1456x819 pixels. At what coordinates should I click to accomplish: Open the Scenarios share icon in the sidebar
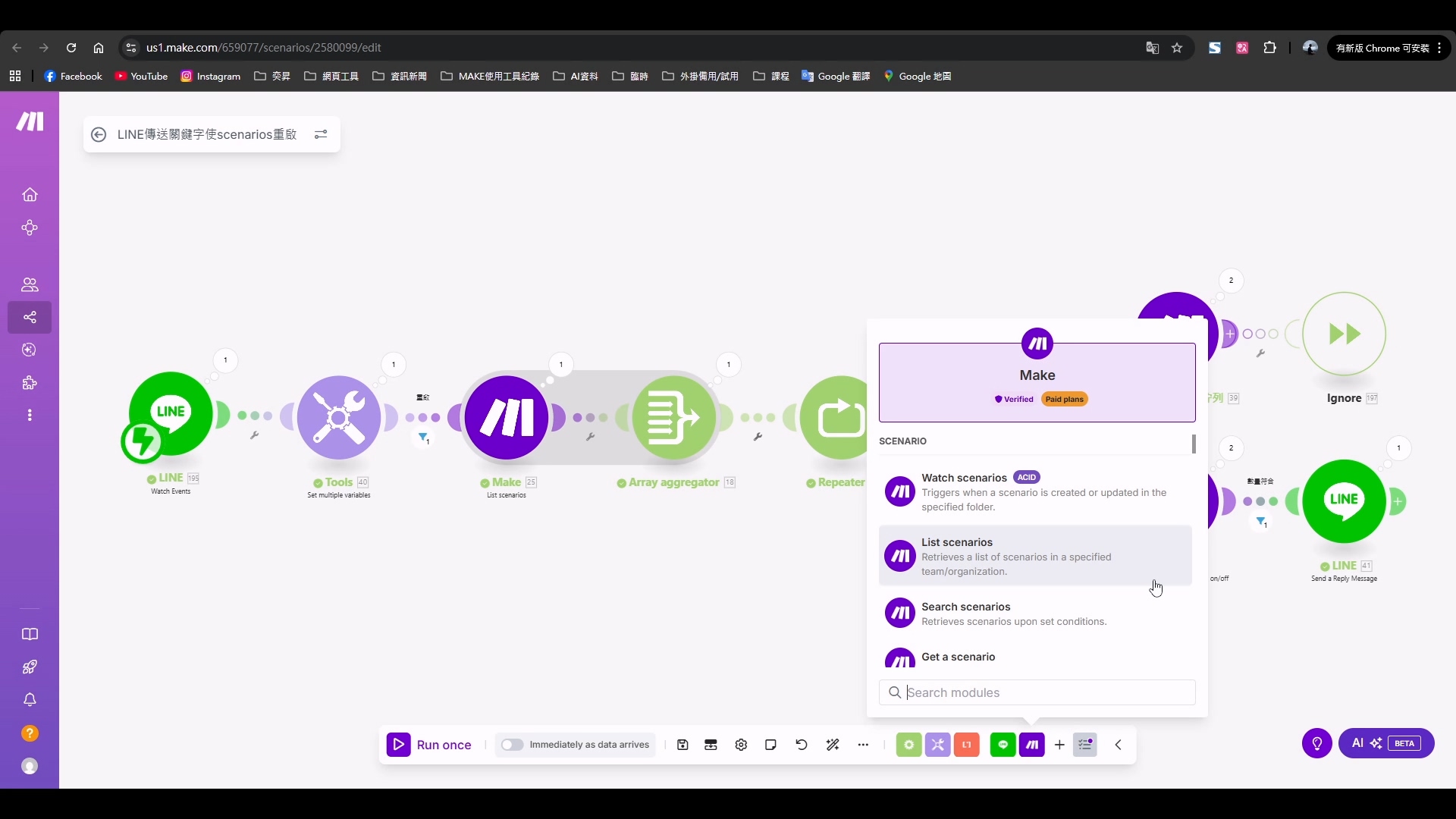click(30, 317)
